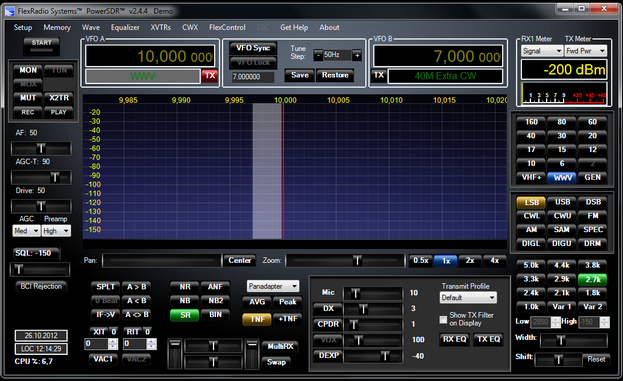Viewport: 623px width, 381px height.
Task: Open the AGC Med dropdown
Action: click(26, 231)
